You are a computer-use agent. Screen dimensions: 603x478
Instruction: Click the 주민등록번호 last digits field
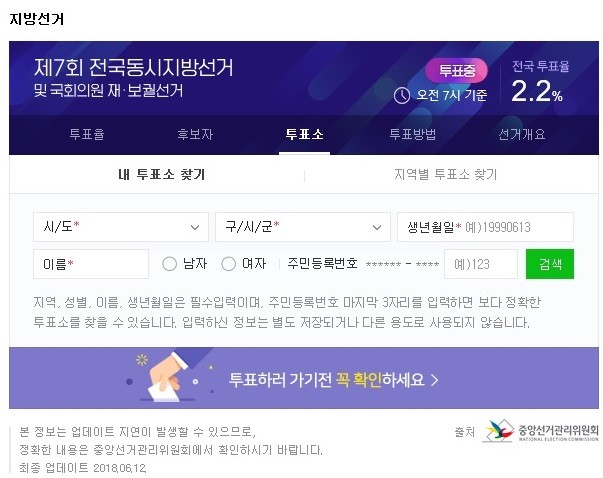tap(481, 264)
